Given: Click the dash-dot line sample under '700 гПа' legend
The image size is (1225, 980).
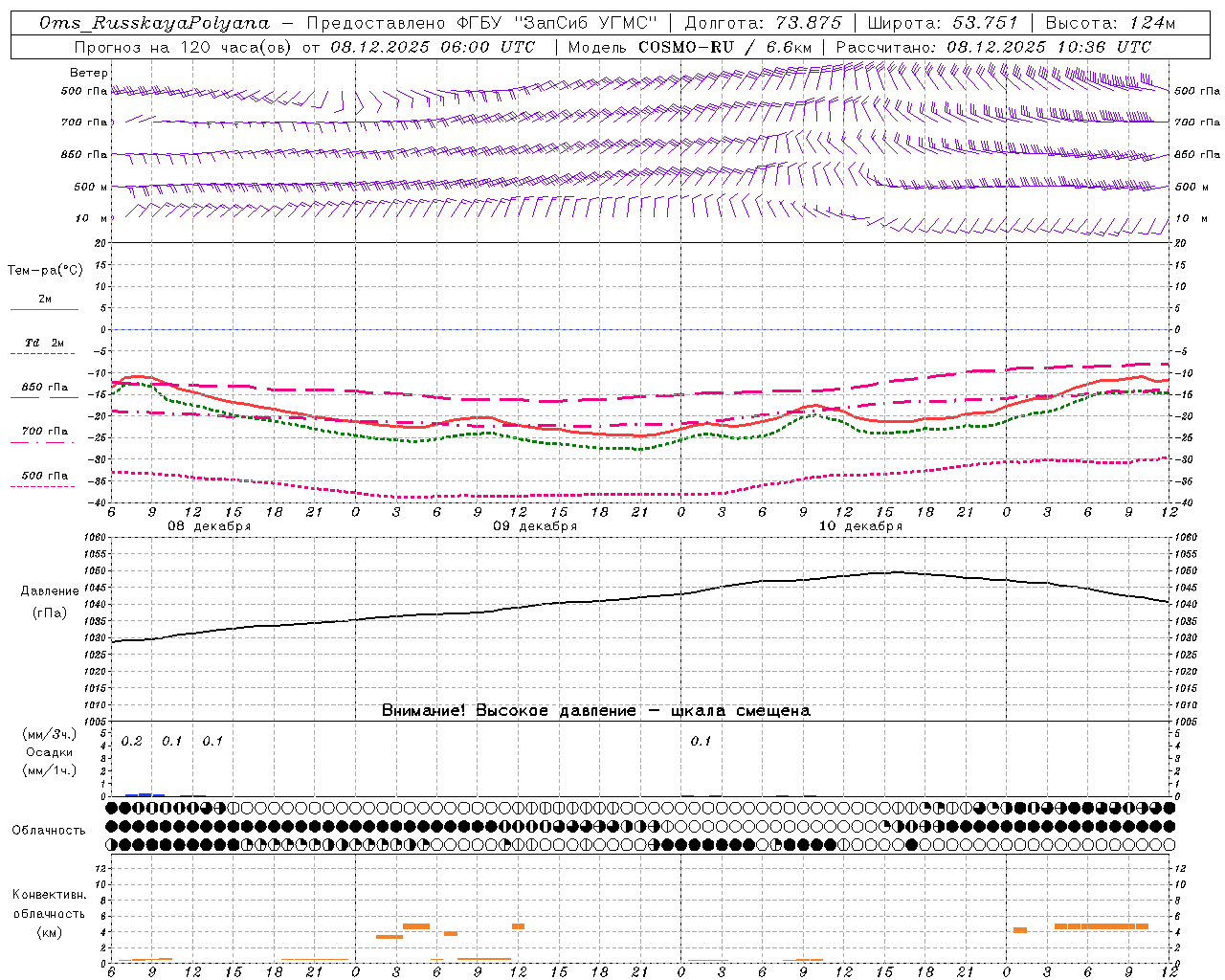Looking at the screenshot, I should (44, 443).
